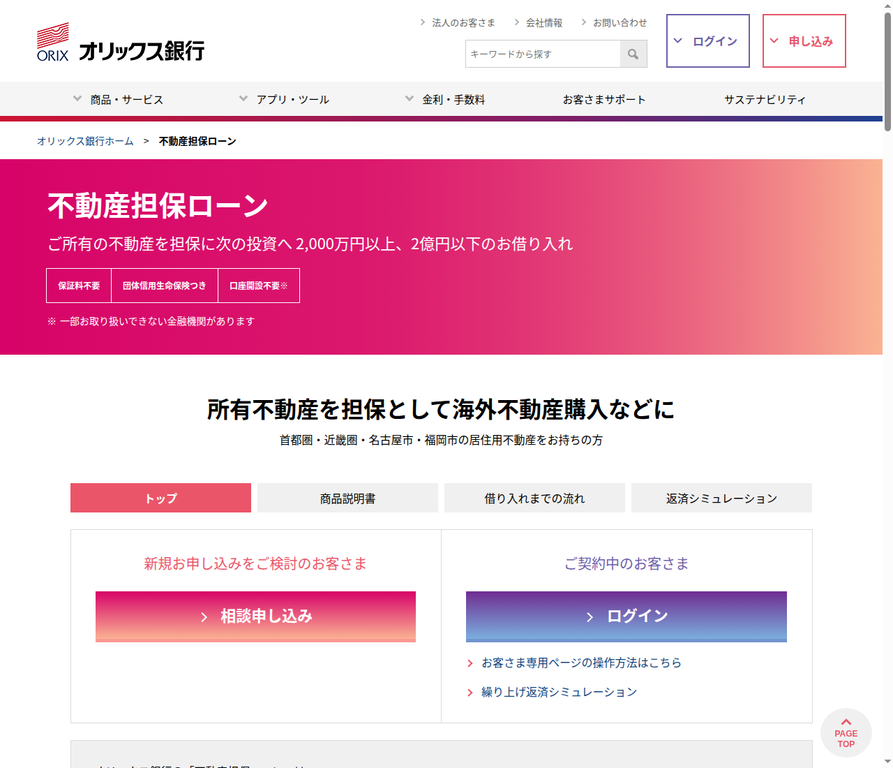Viewport: 893px width, 768px height.
Task: Click the large purple ログイン button
Action: click(x=626, y=617)
